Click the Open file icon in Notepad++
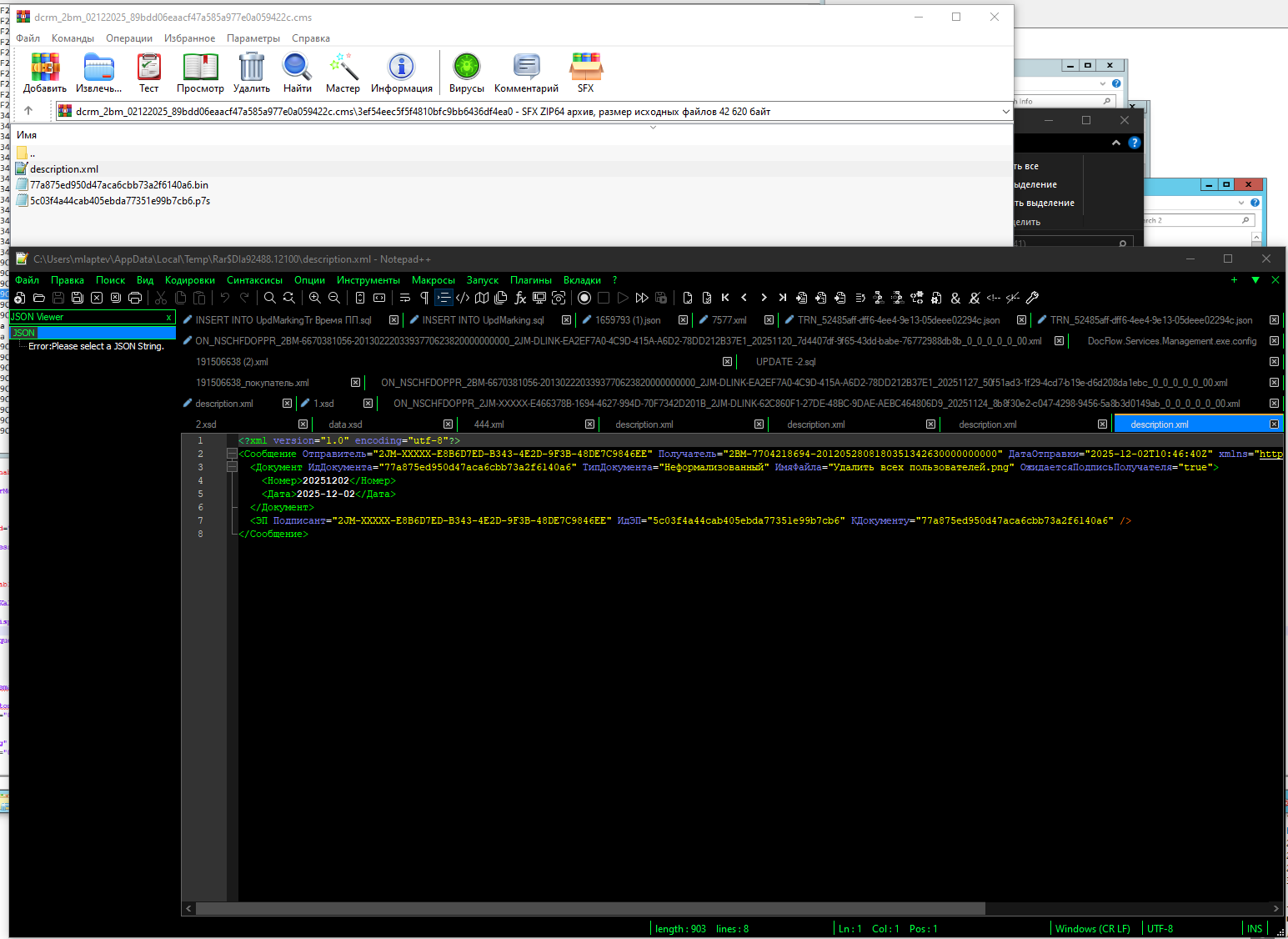Screen dimensions: 1288x939 [39, 298]
